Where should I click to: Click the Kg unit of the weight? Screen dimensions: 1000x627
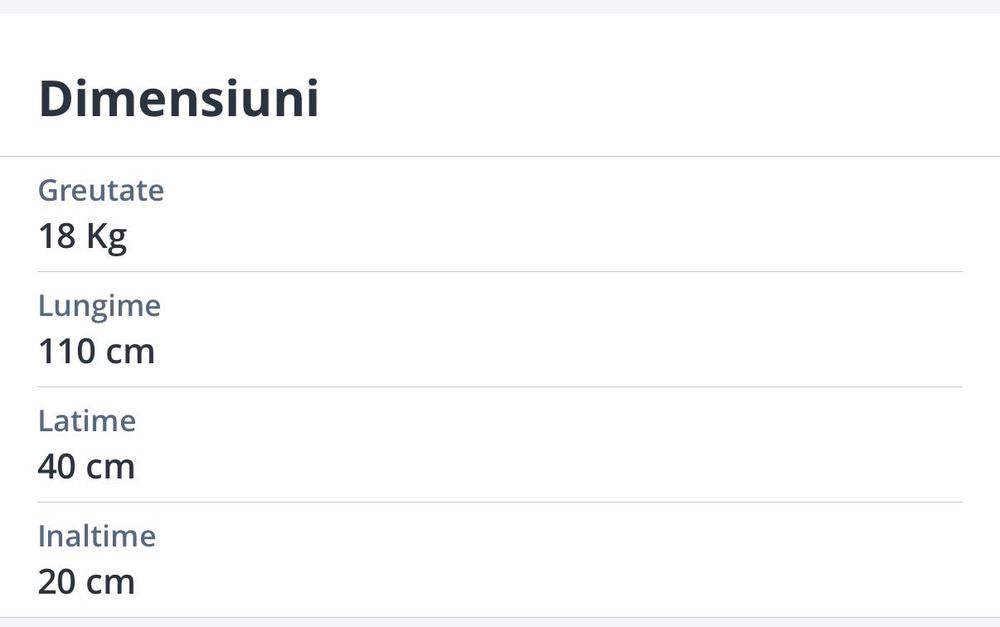106,237
